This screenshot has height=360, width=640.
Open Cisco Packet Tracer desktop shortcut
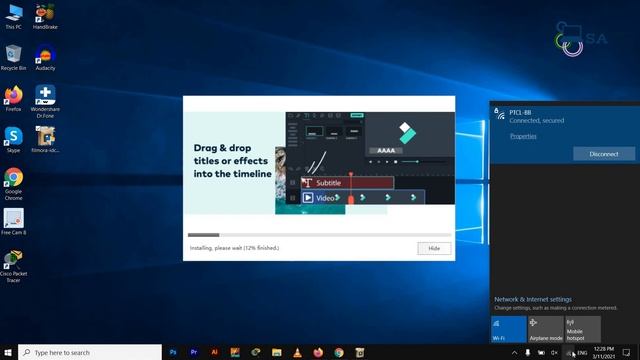point(13,266)
